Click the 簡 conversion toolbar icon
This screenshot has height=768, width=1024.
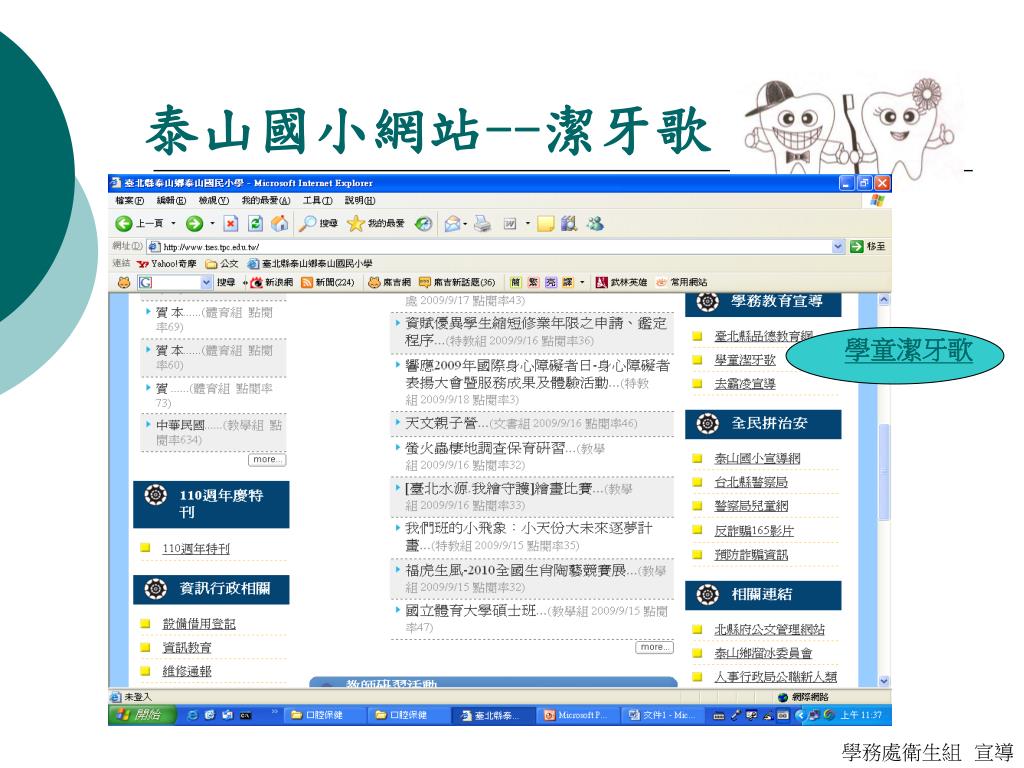click(x=515, y=282)
